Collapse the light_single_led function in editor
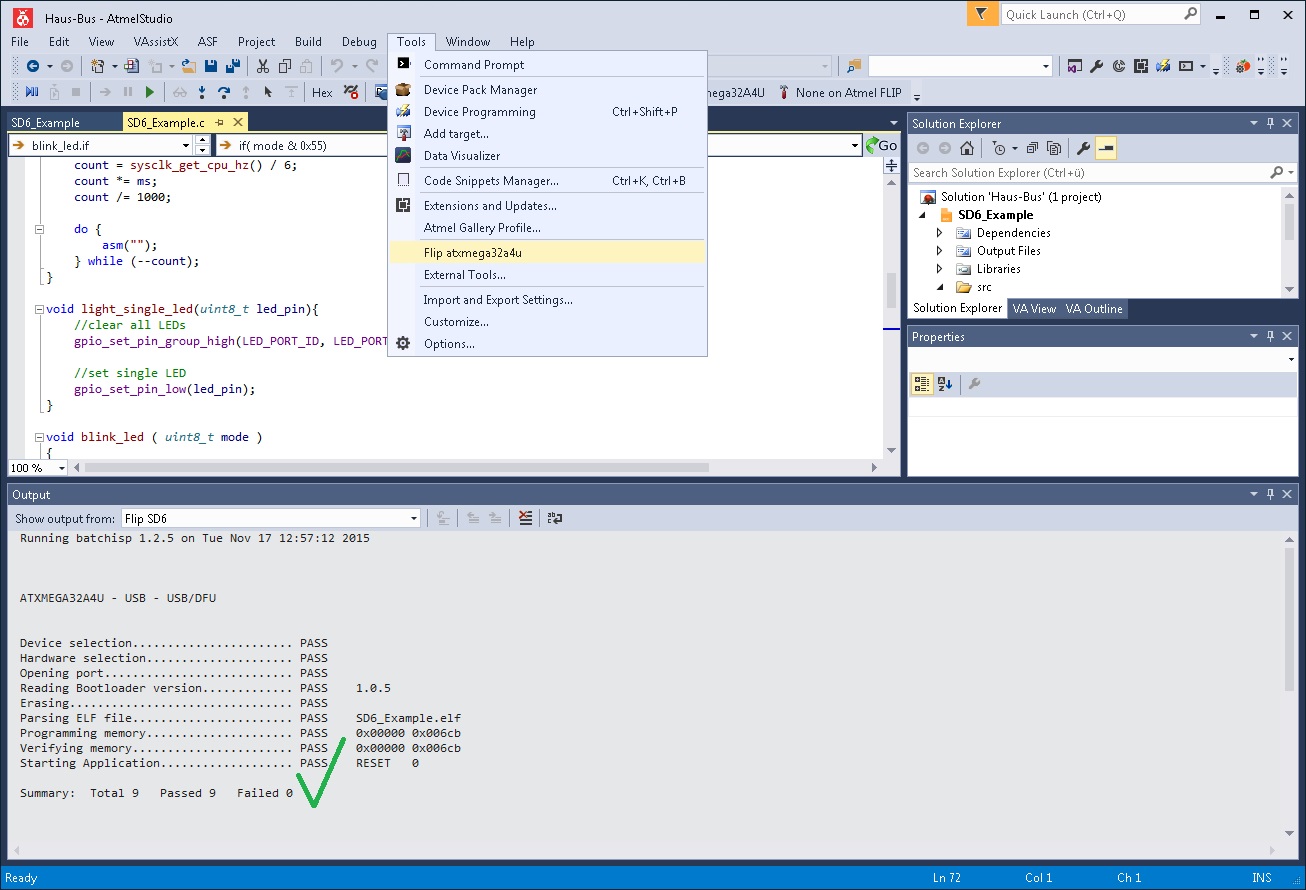 [39, 309]
